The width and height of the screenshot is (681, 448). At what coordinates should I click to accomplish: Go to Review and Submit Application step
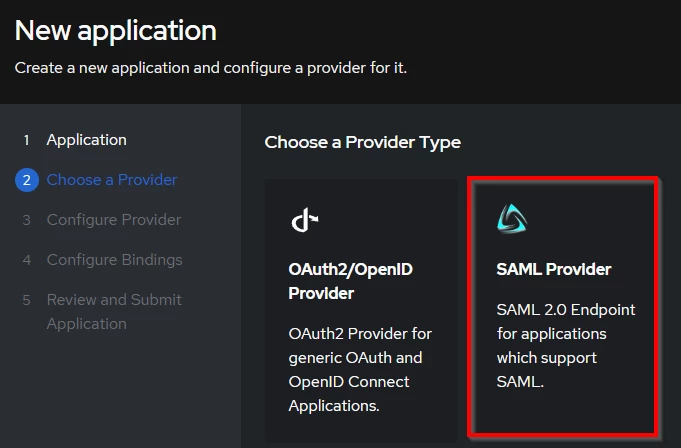coord(114,311)
